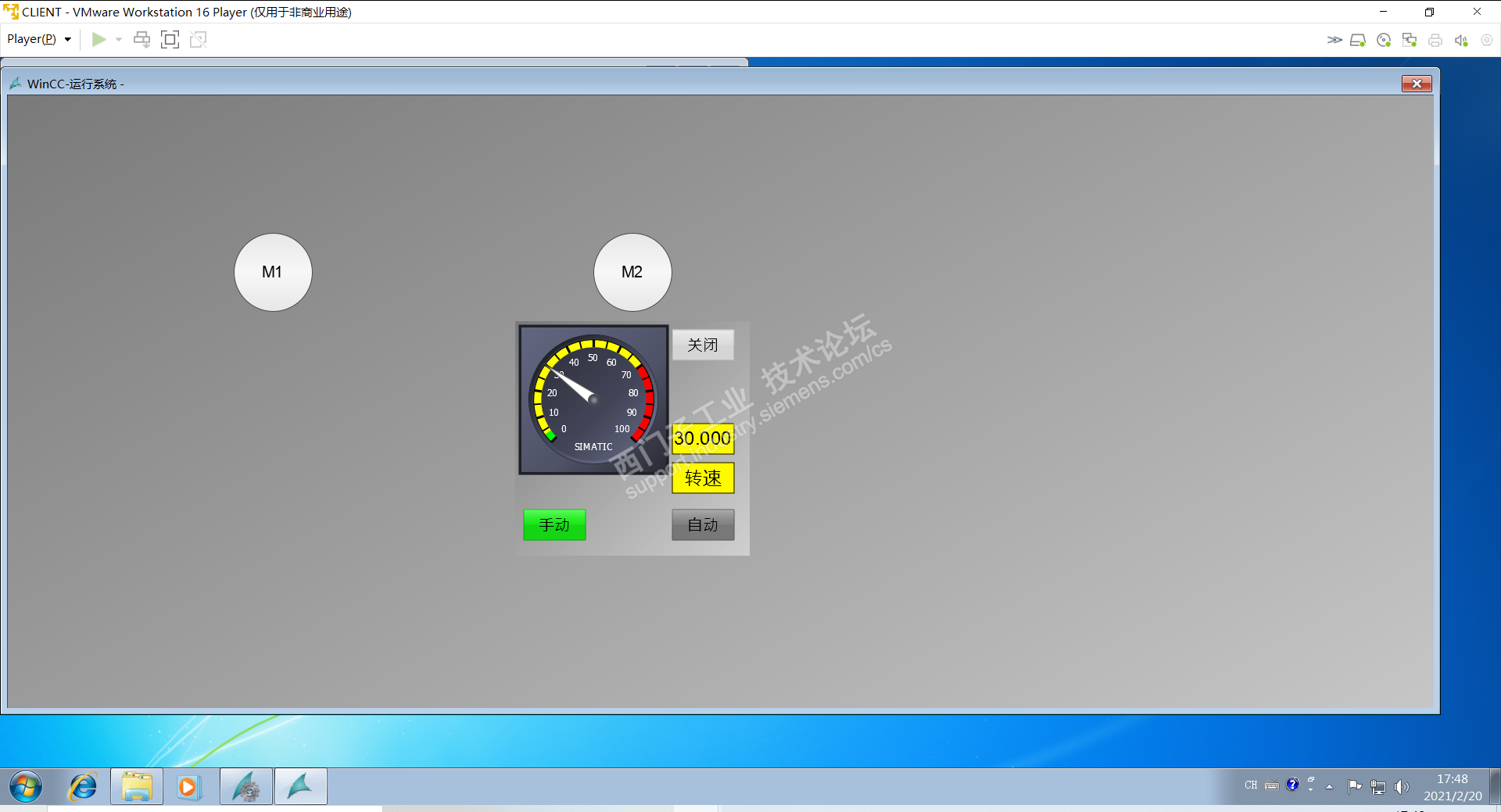Switch to WinCC runtime taskbar icon

coord(301,786)
